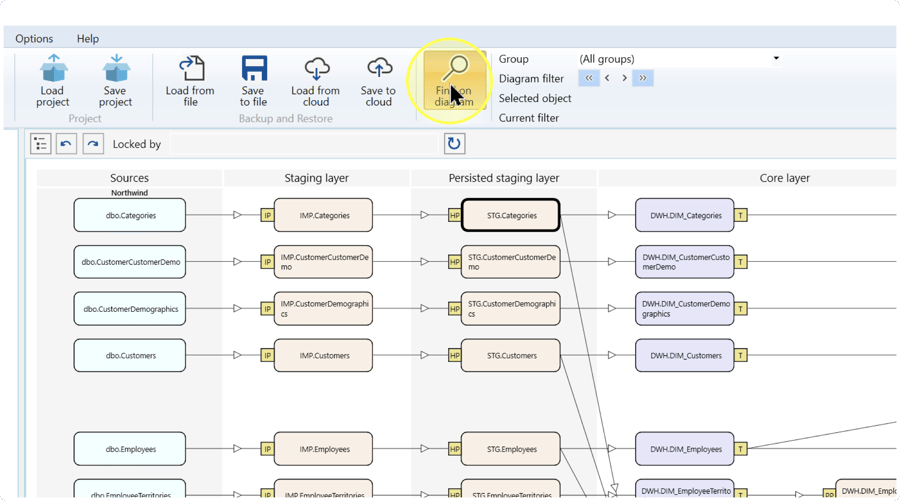This screenshot has width=900, height=501.
Task: Select IMP.CustomerDemographics staging node
Action: (x=323, y=309)
